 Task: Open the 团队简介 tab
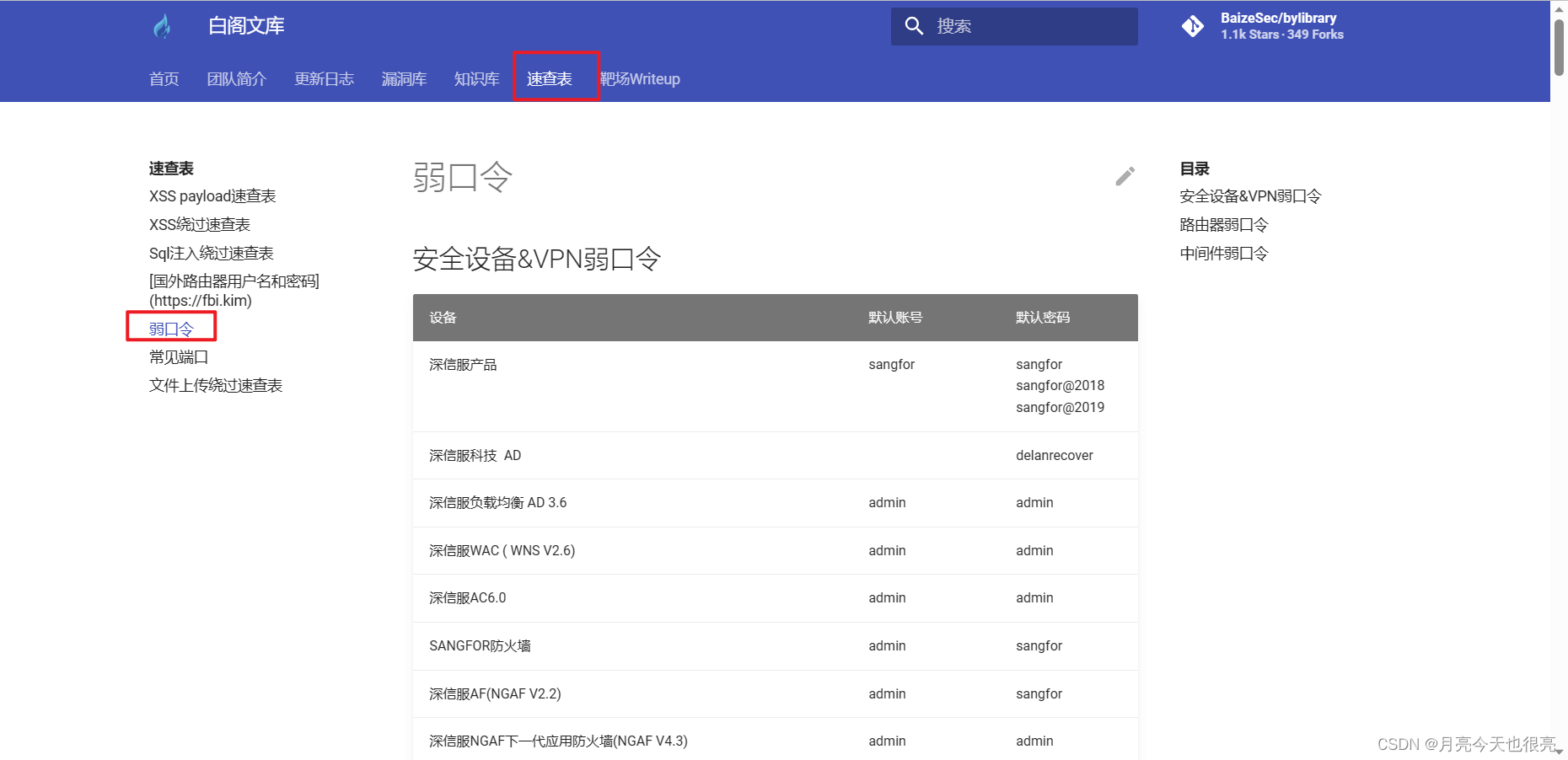click(x=237, y=79)
